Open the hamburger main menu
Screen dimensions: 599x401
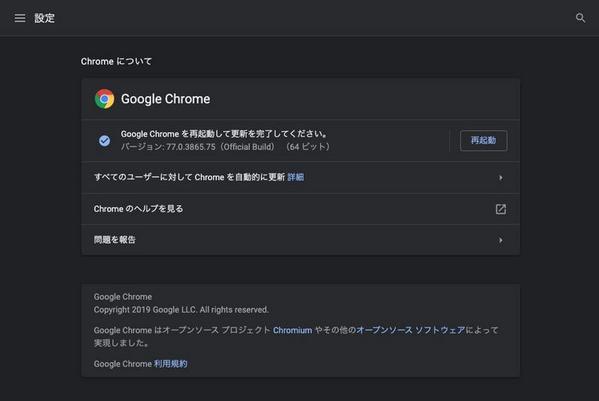pyautogui.click(x=20, y=18)
